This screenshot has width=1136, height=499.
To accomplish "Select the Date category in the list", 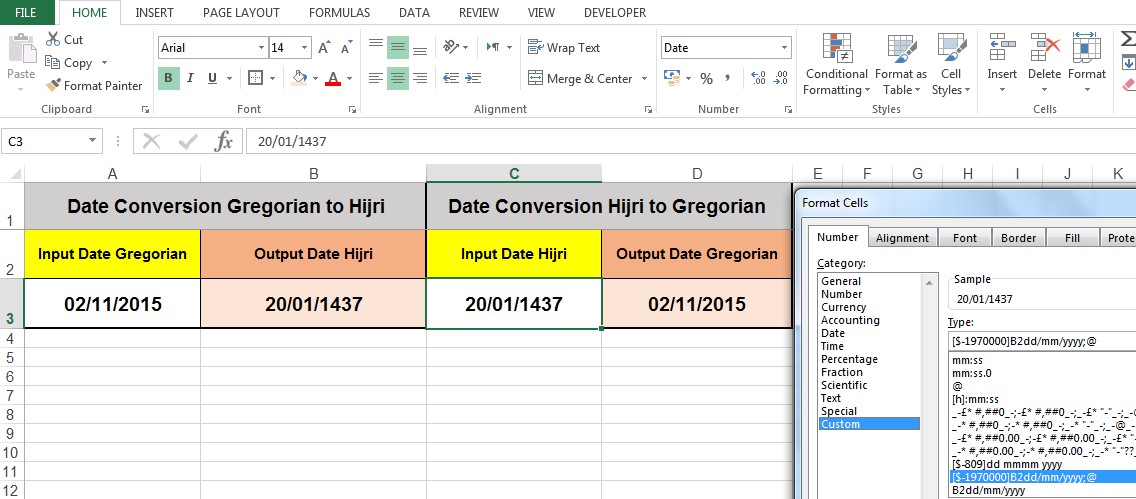I will pos(832,333).
